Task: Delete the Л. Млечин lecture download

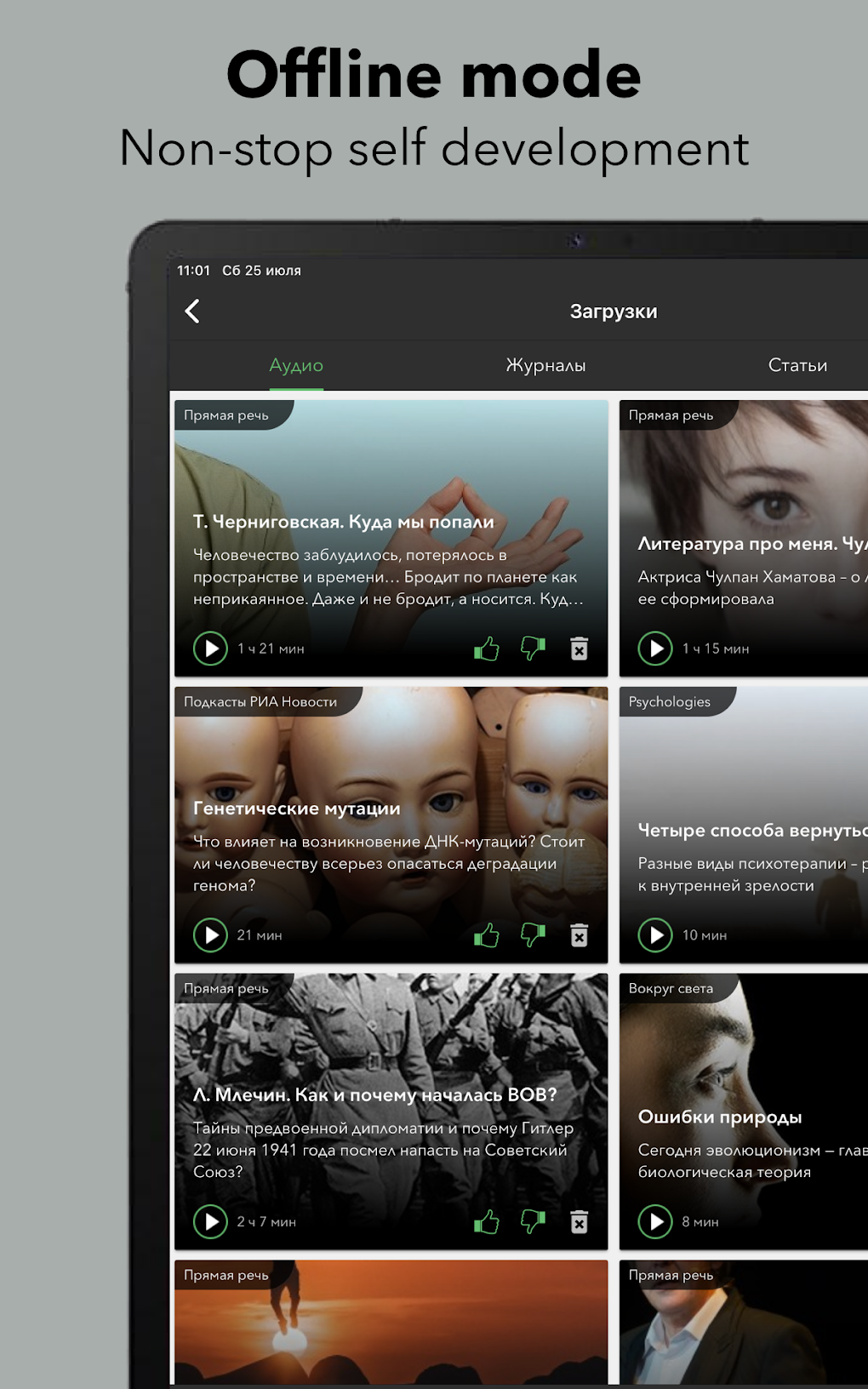Action: [x=580, y=1222]
